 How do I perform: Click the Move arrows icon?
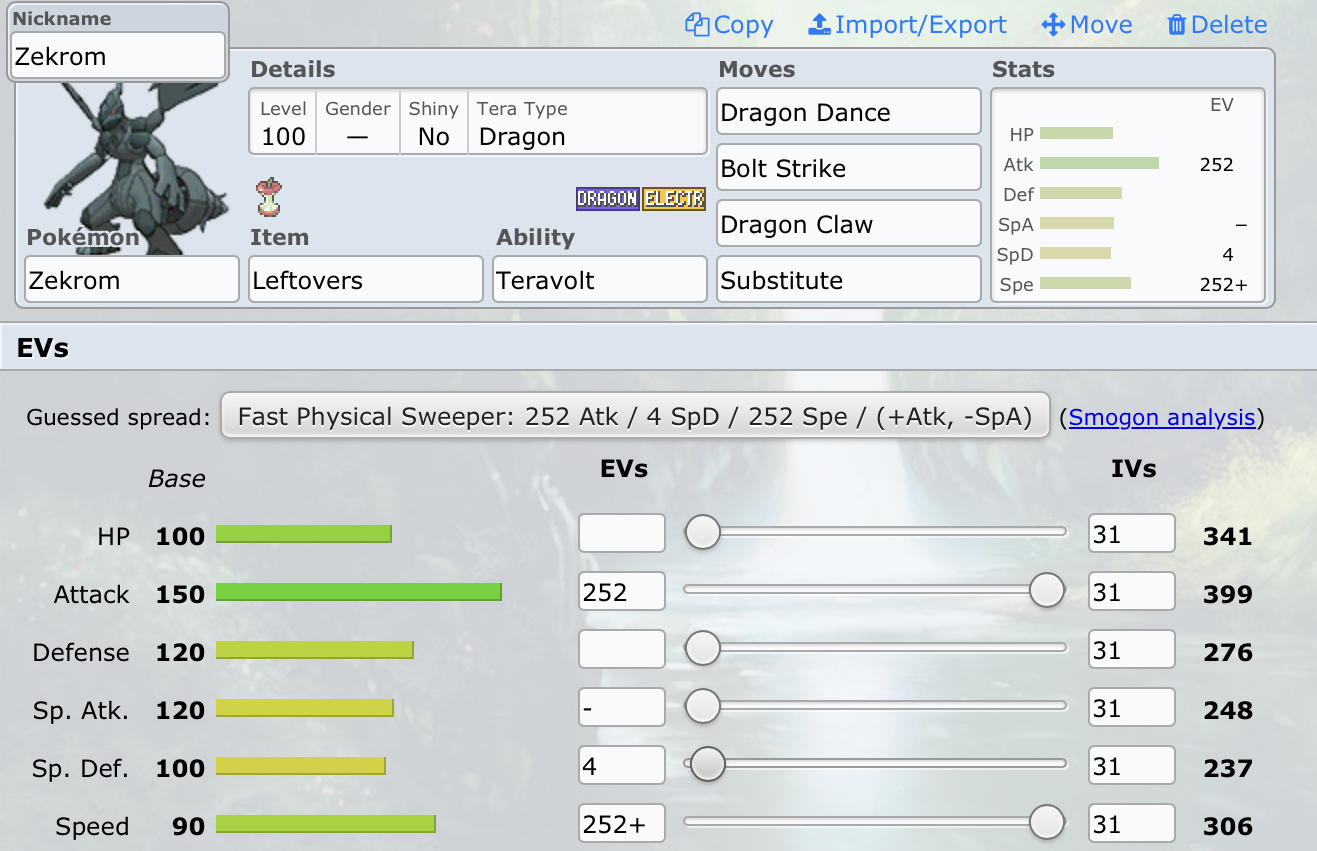tap(1053, 25)
